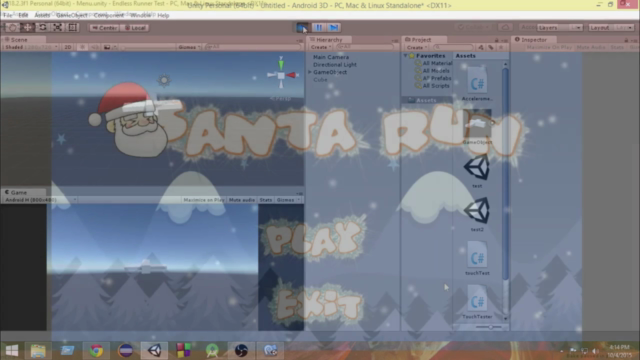Switch to the Scene tab

pos(16,40)
